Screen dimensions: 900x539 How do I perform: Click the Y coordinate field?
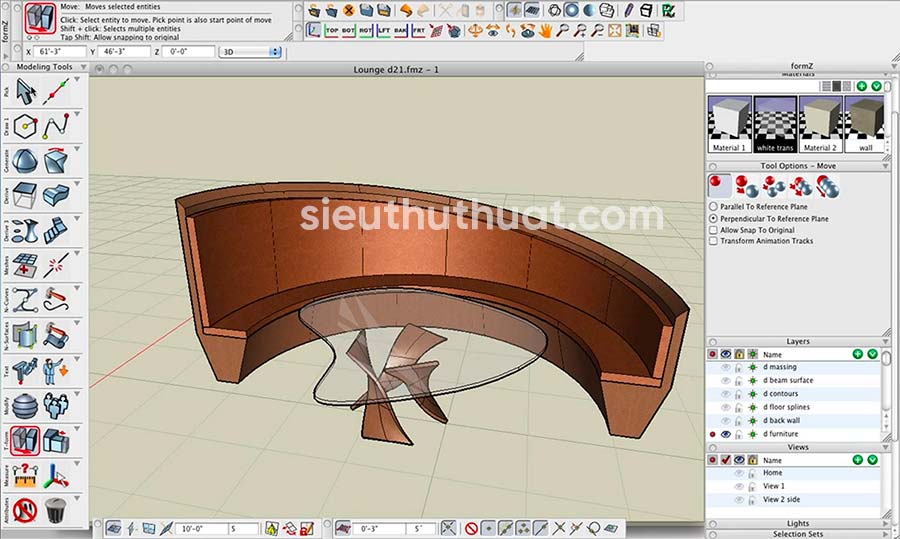[123, 52]
